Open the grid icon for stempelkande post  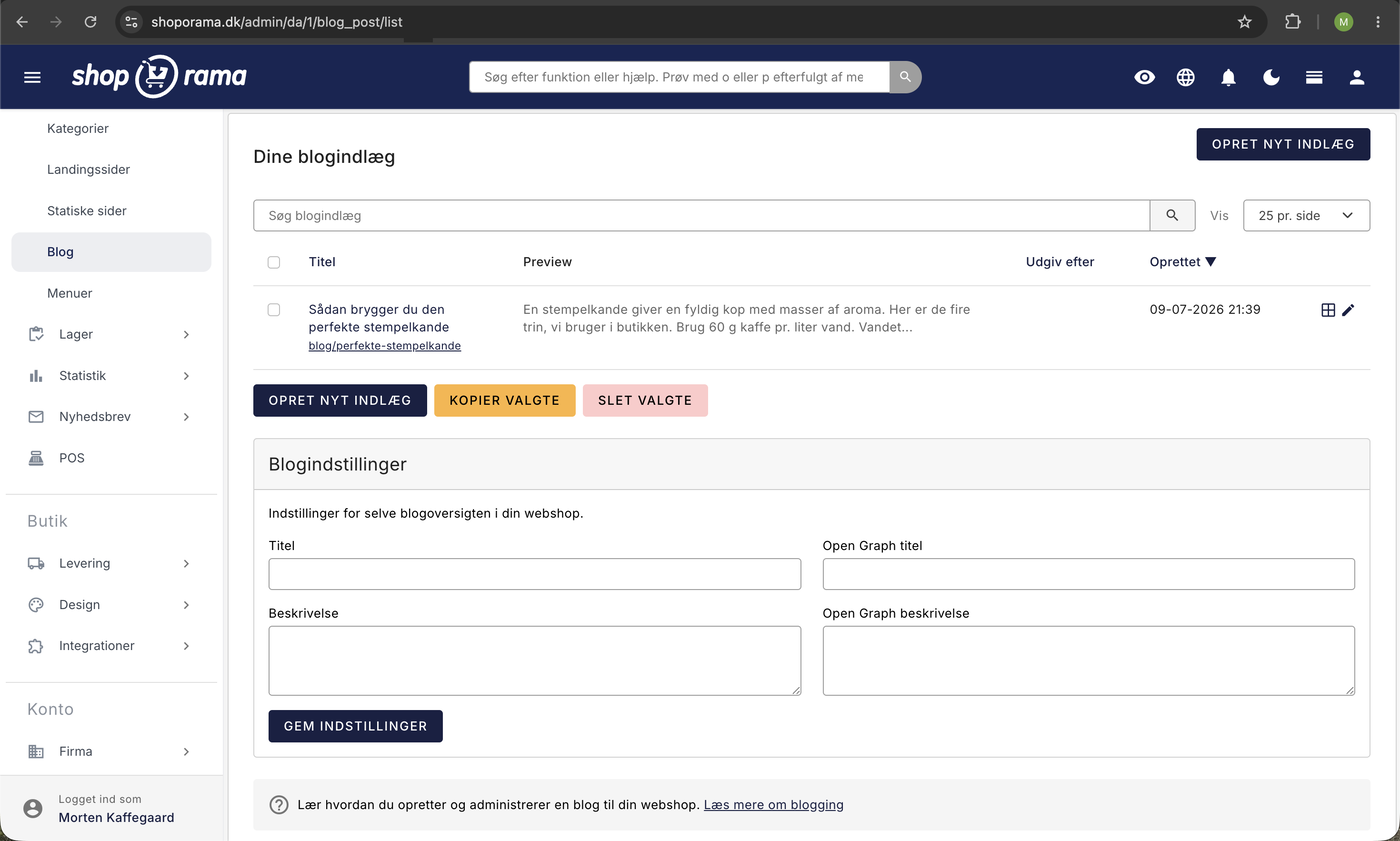click(1328, 310)
